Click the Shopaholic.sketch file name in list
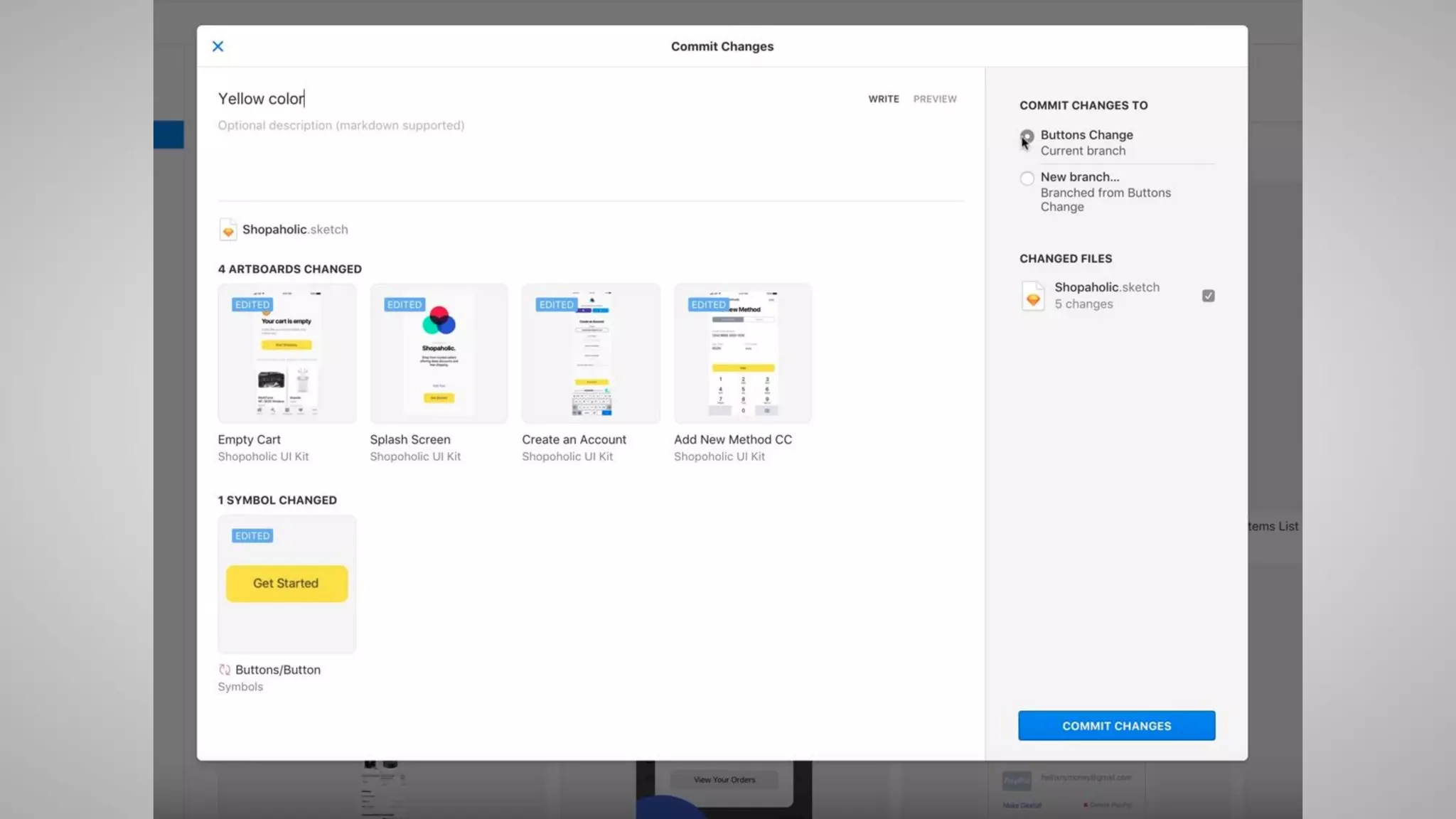Viewport: 1456px width, 819px height. coord(1106,287)
